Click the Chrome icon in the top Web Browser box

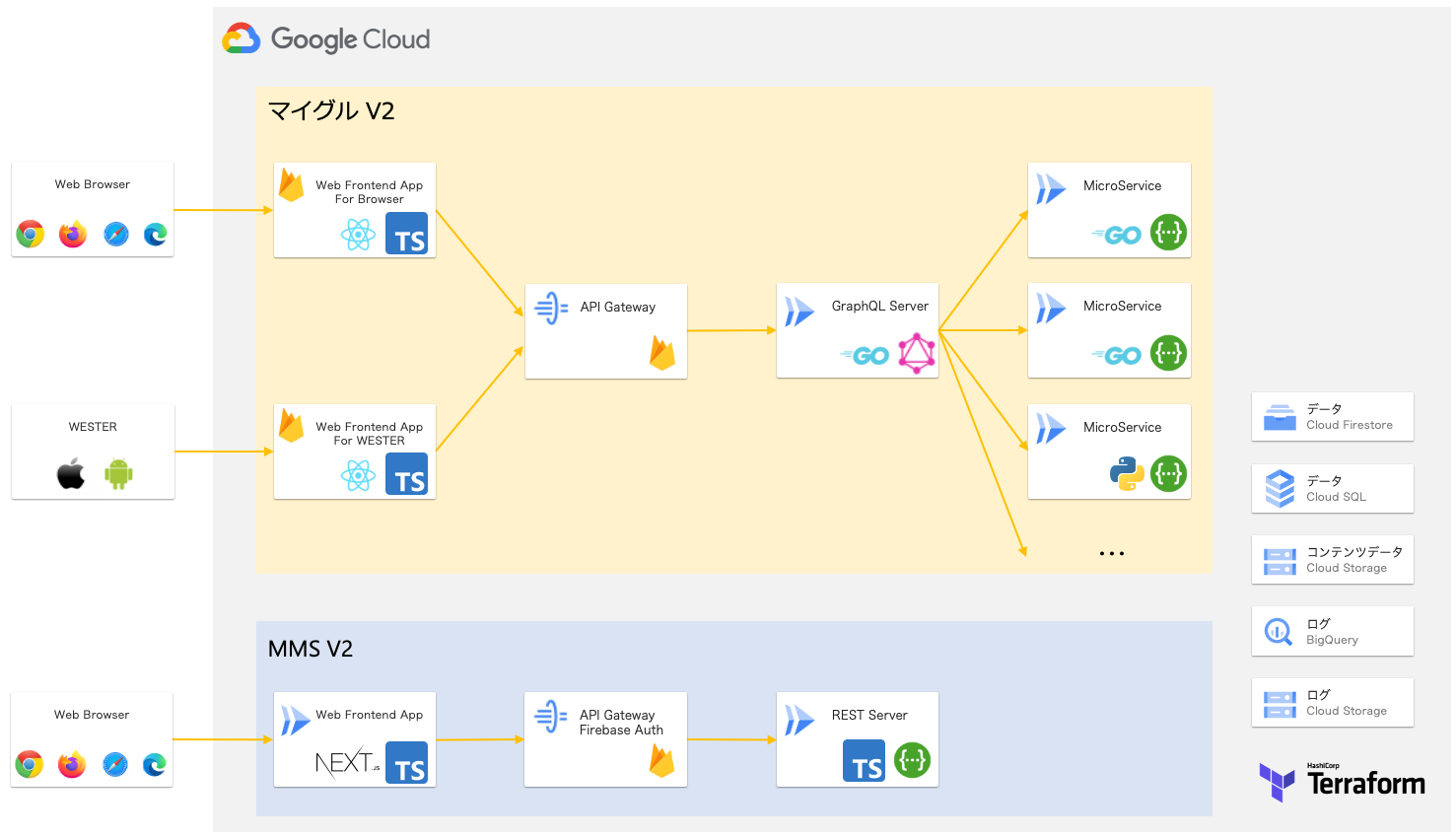pyautogui.click(x=31, y=234)
